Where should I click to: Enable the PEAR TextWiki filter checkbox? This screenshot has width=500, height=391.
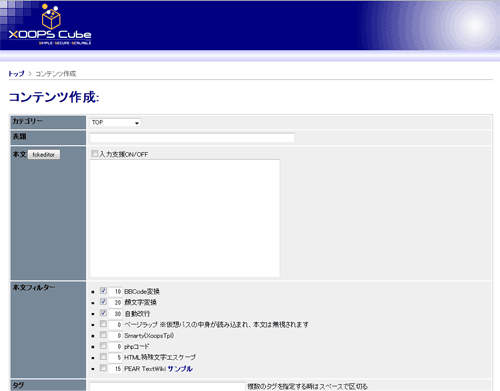pyautogui.click(x=103, y=368)
